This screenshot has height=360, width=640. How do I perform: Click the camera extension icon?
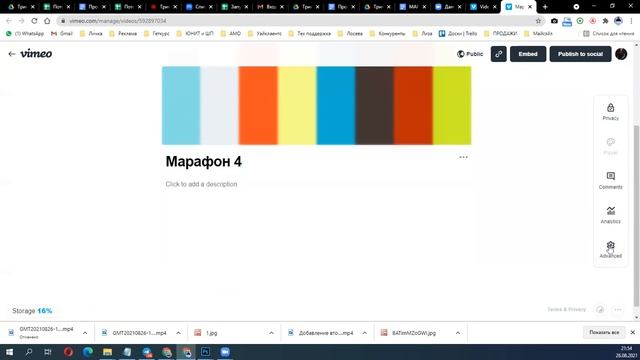click(x=554, y=21)
